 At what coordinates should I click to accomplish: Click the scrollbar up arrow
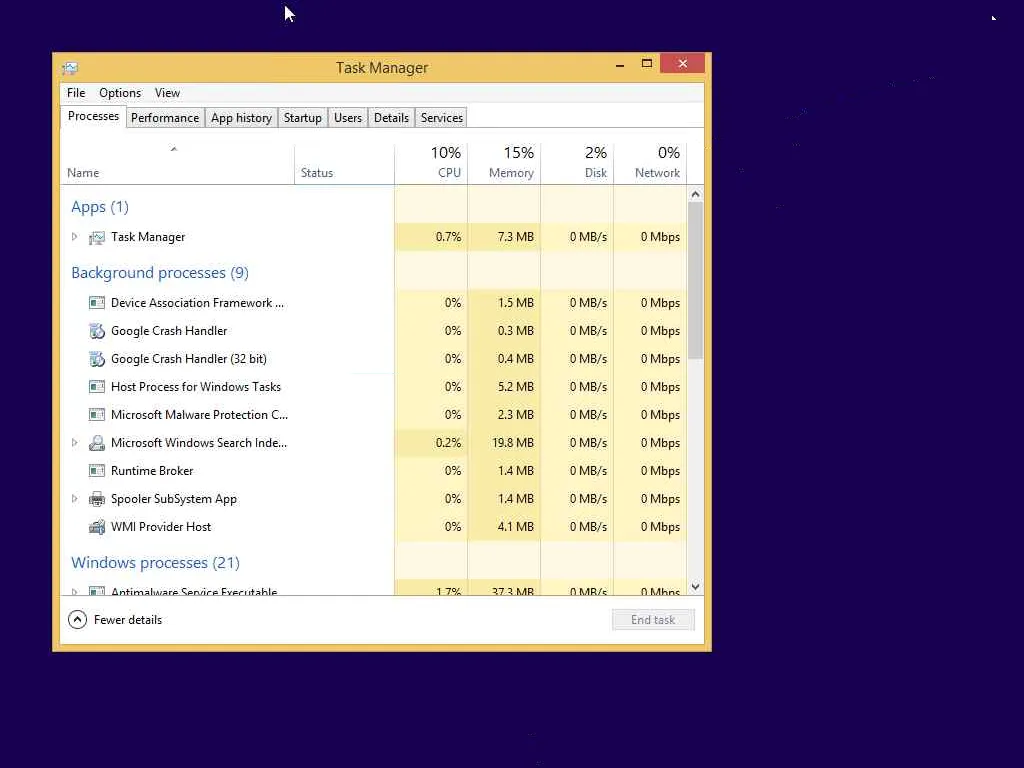click(696, 194)
